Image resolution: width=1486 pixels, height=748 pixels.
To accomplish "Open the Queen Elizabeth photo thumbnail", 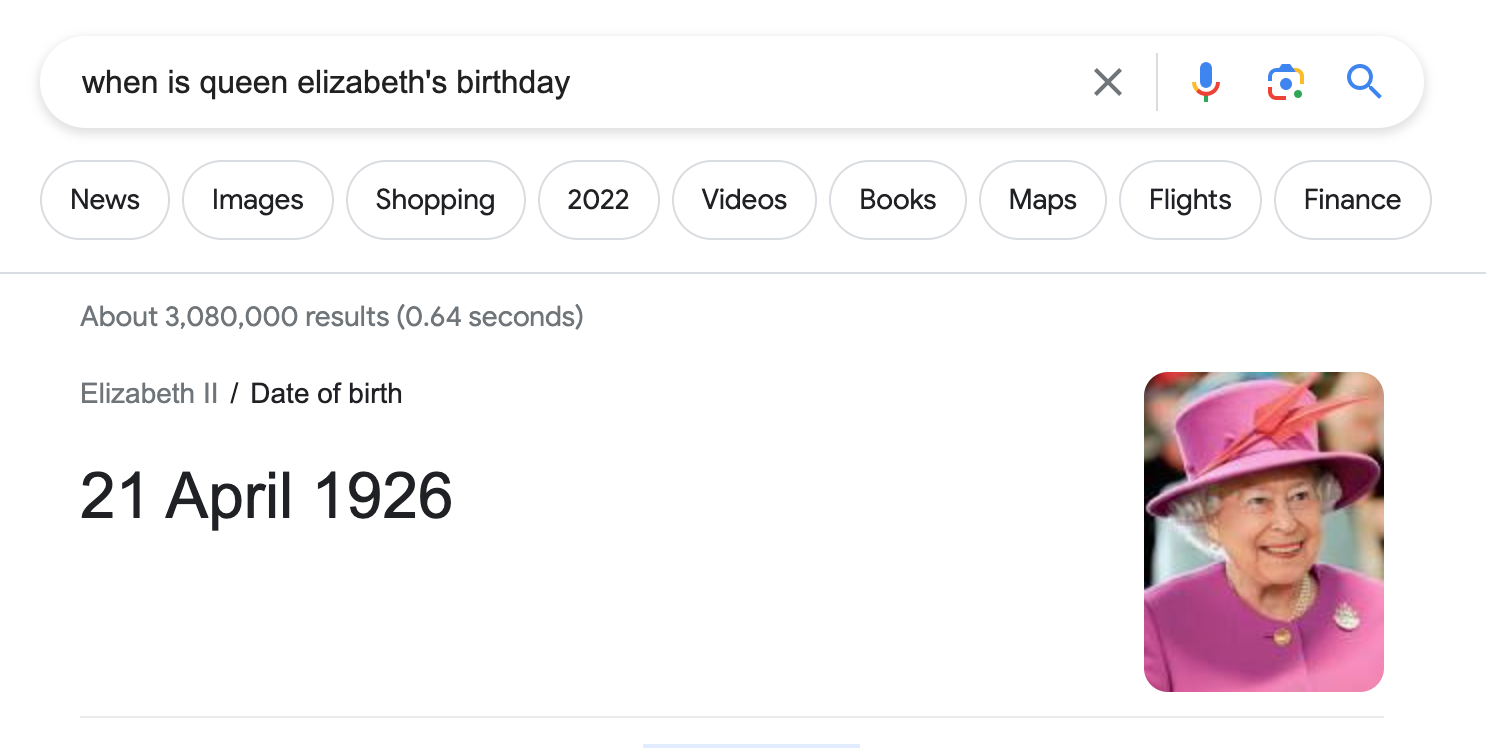I will (1264, 532).
